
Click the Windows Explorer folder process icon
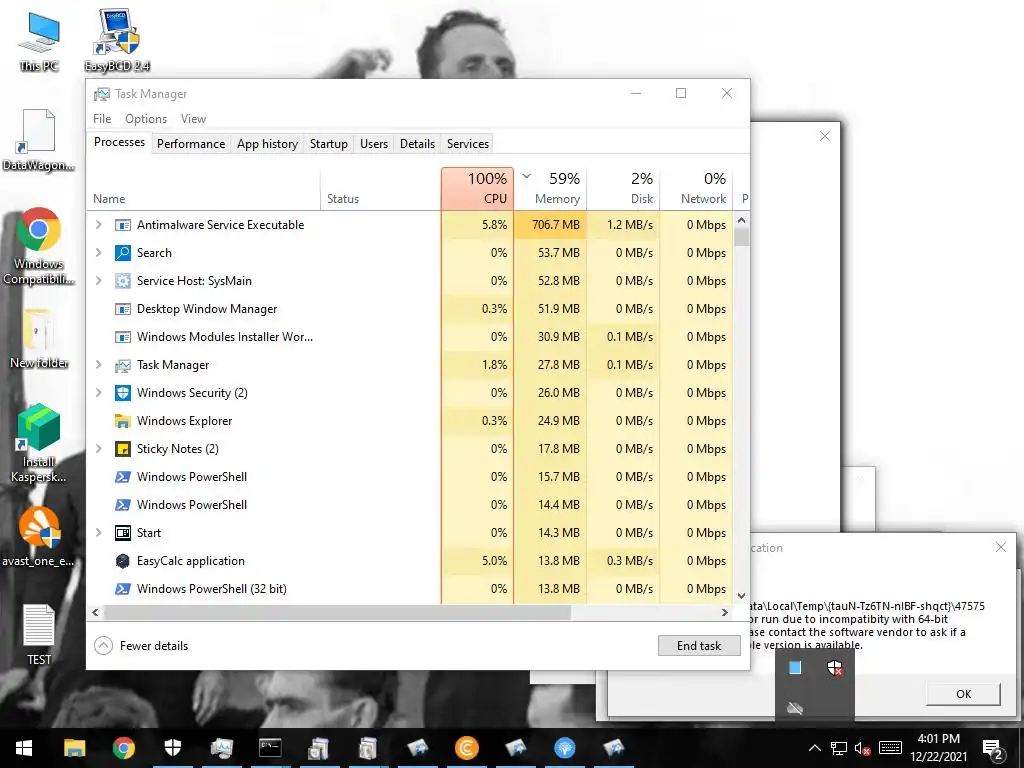pyautogui.click(x=122, y=421)
